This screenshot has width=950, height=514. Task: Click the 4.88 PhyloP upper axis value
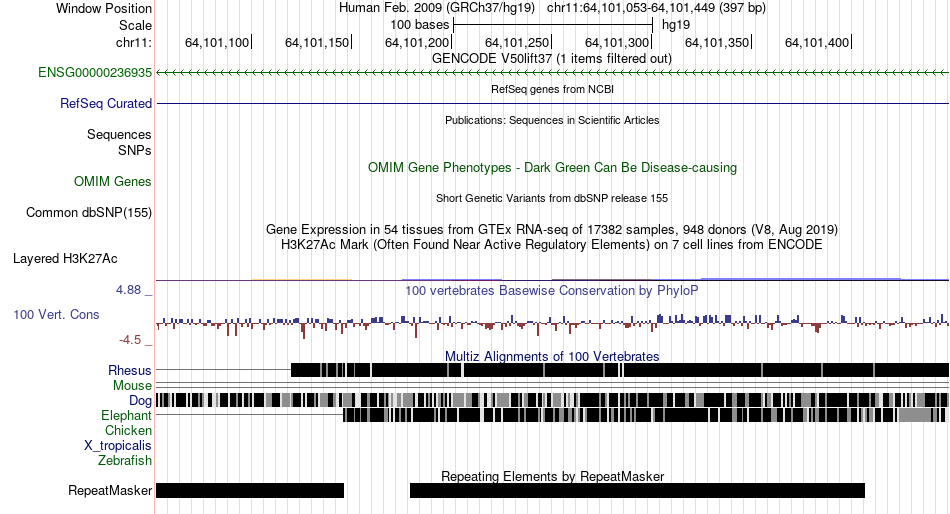tap(128, 290)
